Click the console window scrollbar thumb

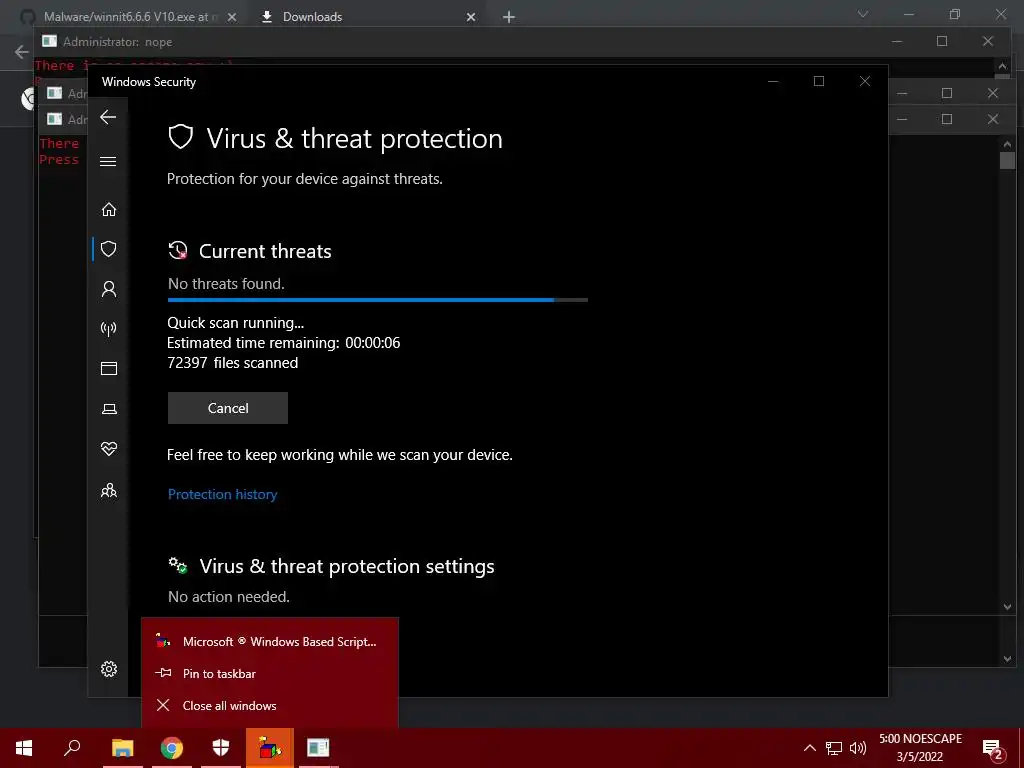coord(1007,160)
